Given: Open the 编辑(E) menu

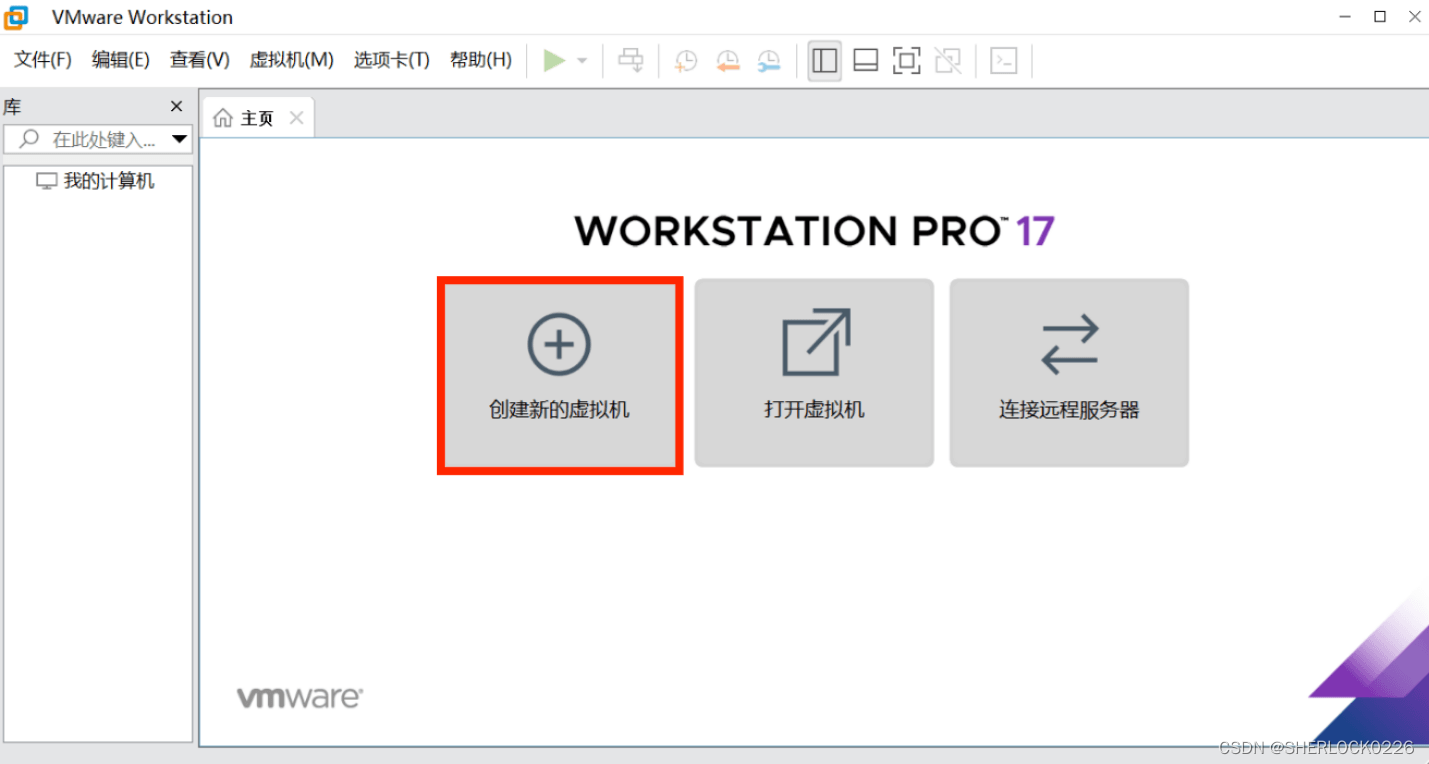Looking at the screenshot, I should [x=121, y=60].
